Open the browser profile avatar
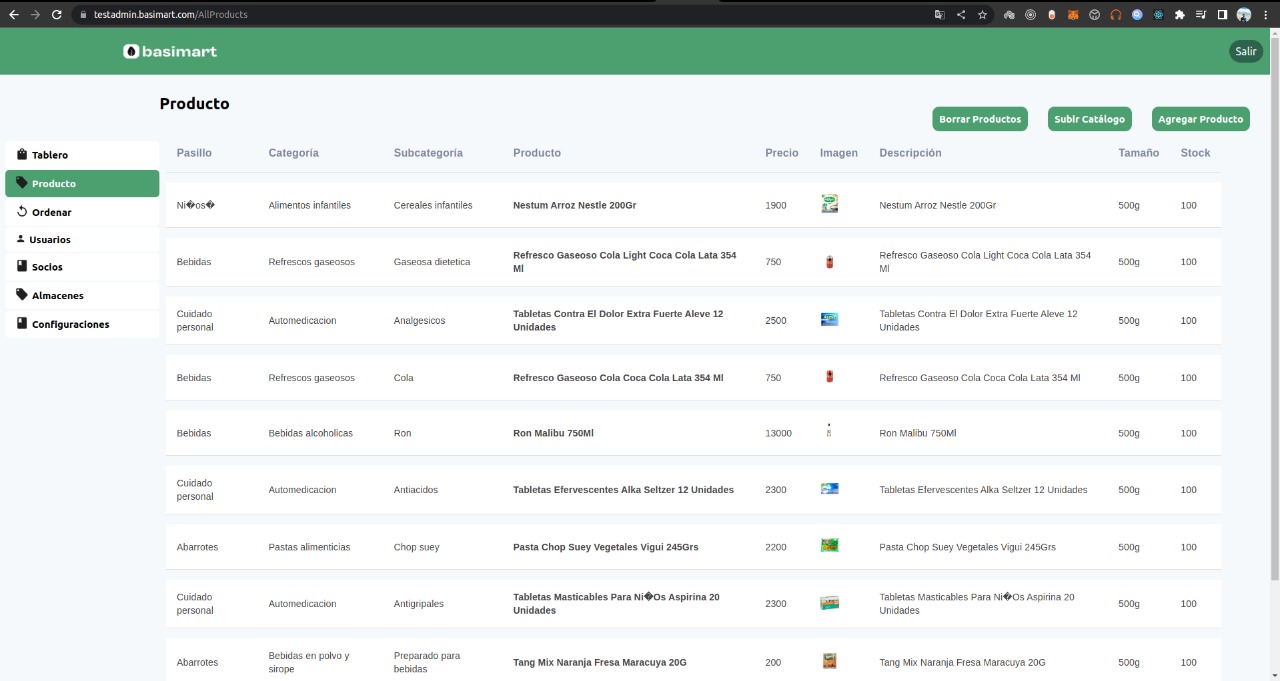Image resolution: width=1280 pixels, height=681 pixels. coord(1244,14)
